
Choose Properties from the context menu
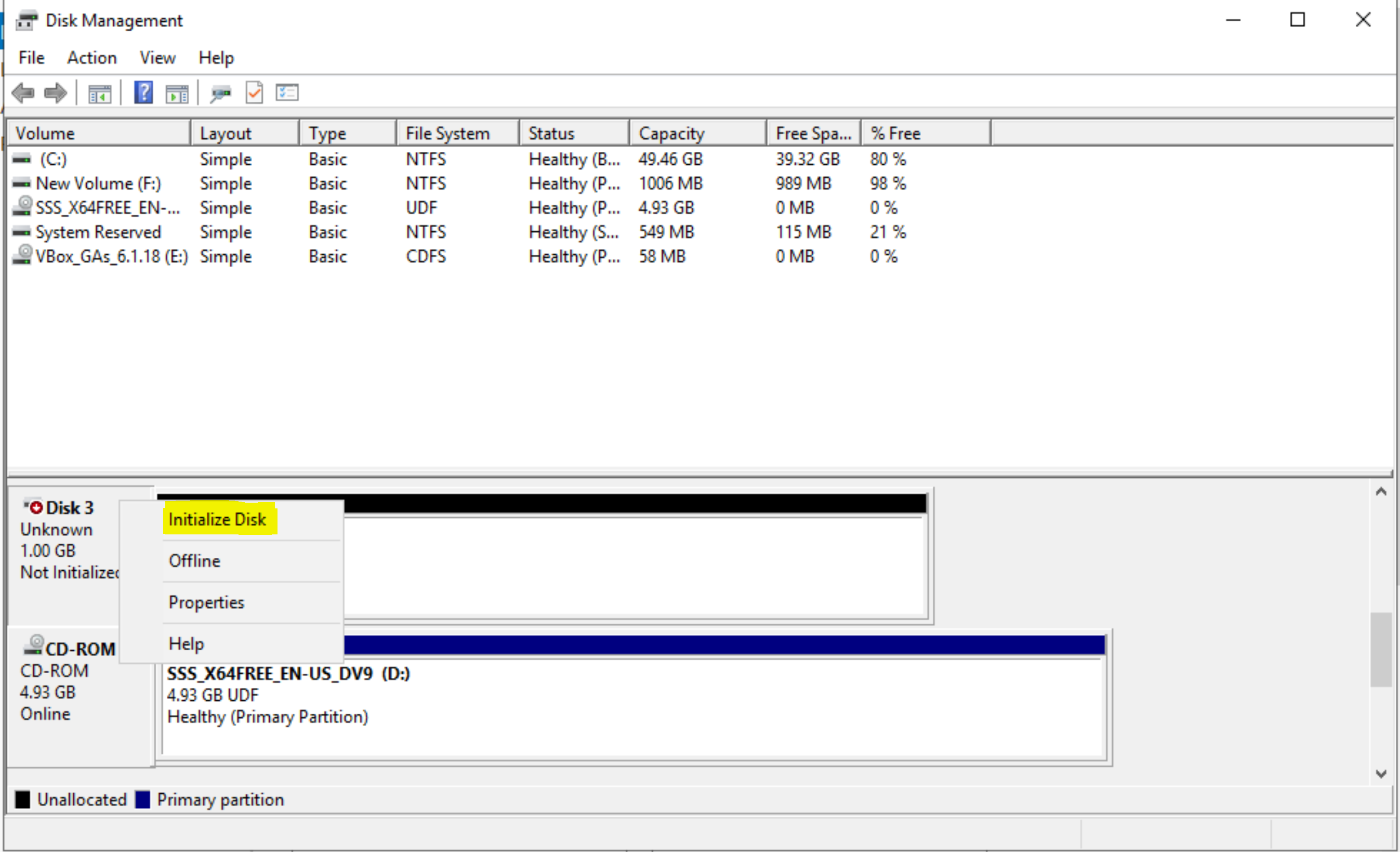tap(230, 602)
